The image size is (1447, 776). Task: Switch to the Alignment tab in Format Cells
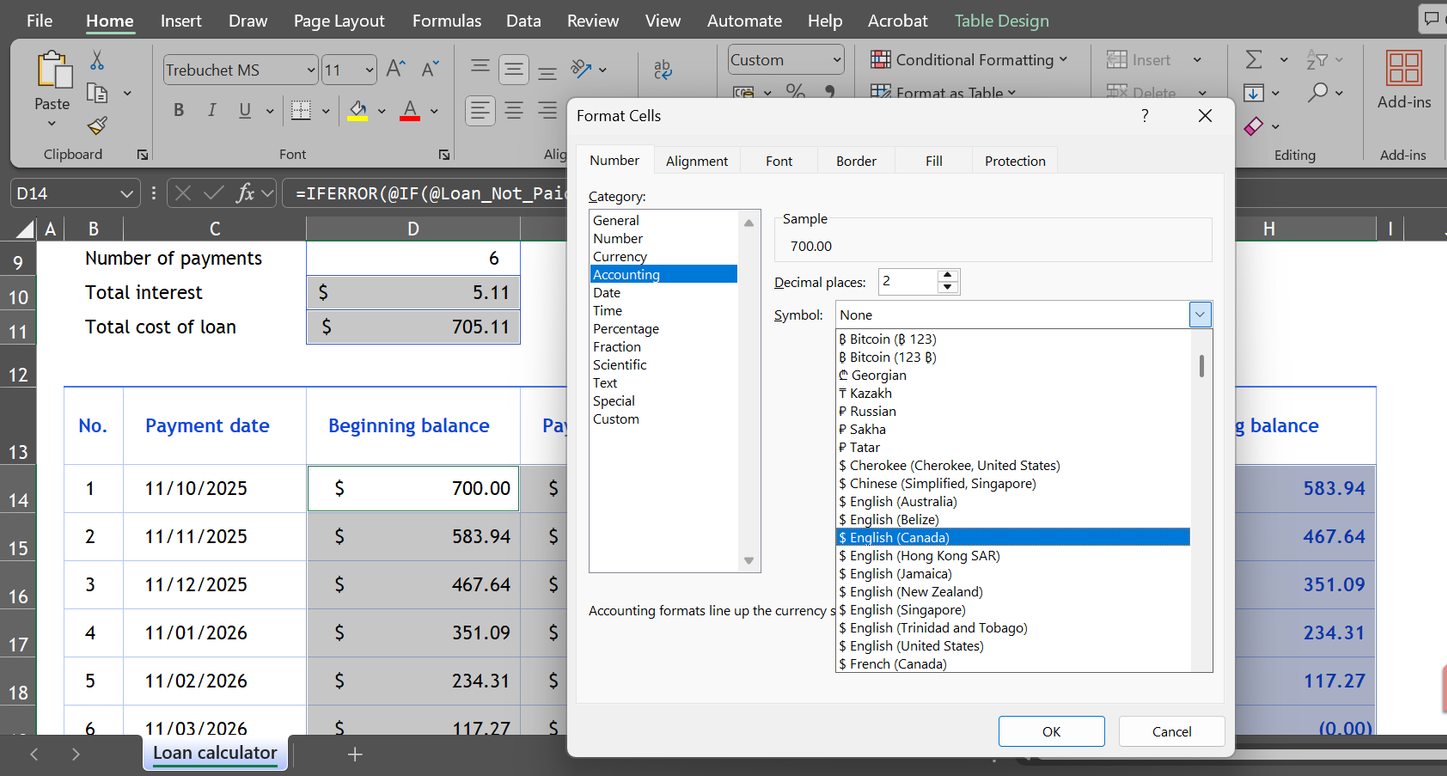tap(697, 160)
